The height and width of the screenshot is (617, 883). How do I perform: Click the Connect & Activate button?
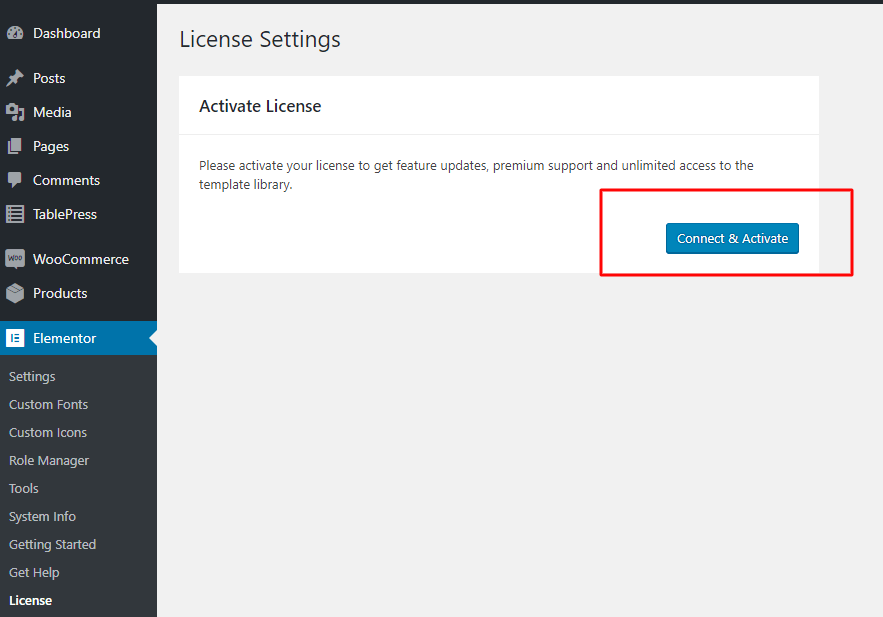pyautogui.click(x=732, y=239)
